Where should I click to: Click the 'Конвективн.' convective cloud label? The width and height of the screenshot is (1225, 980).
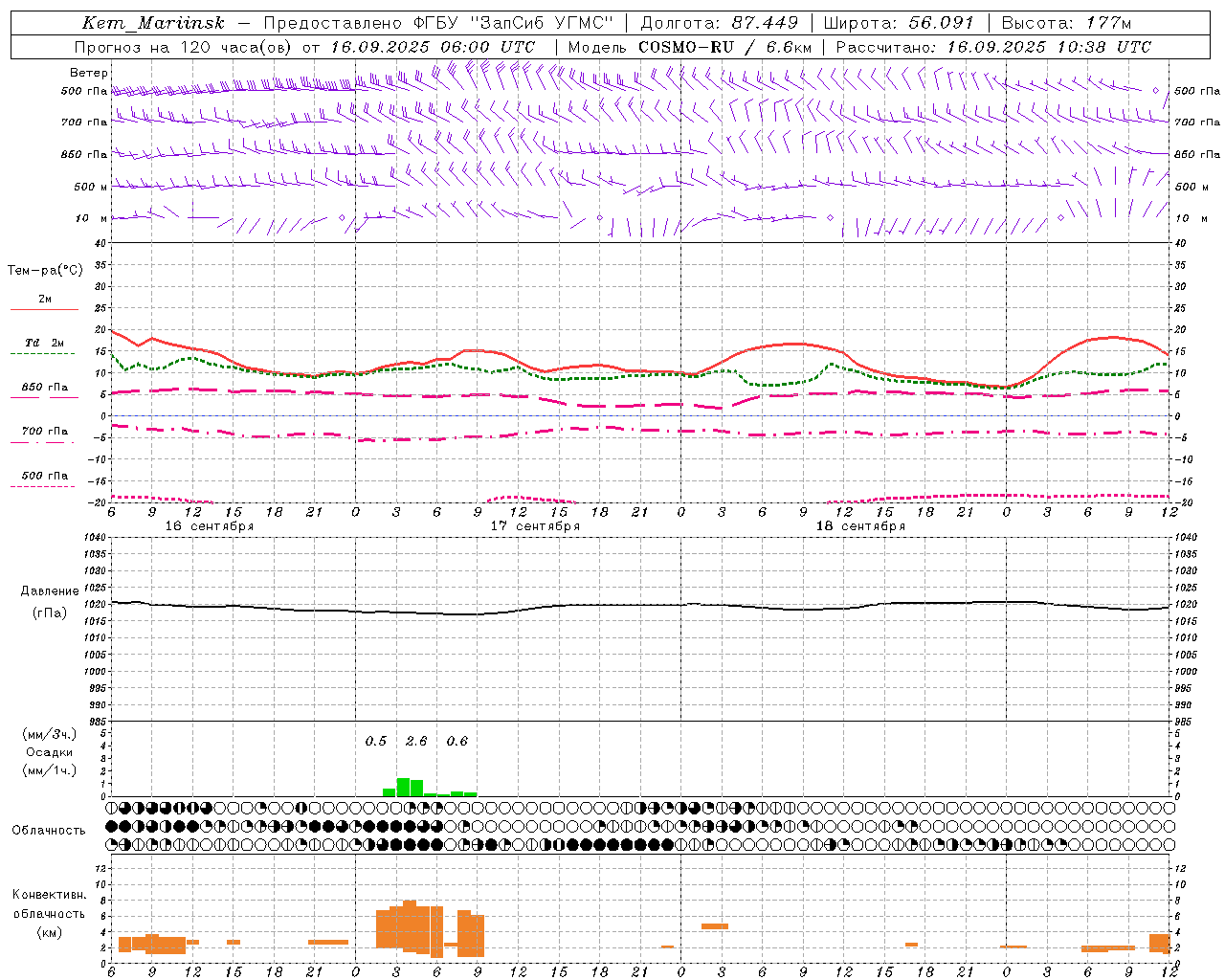(49, 895)
